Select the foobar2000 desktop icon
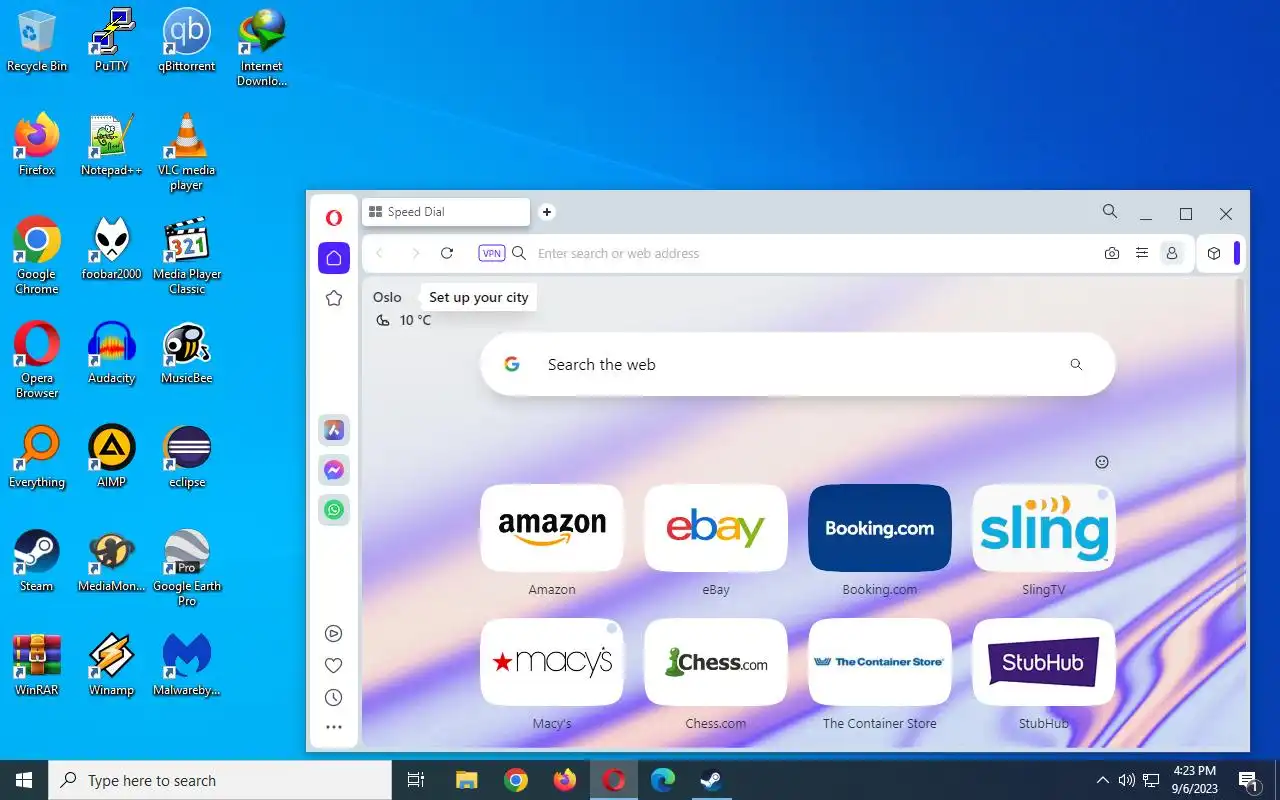Viewport: 1280px width, 800px height. pos(112,250)
